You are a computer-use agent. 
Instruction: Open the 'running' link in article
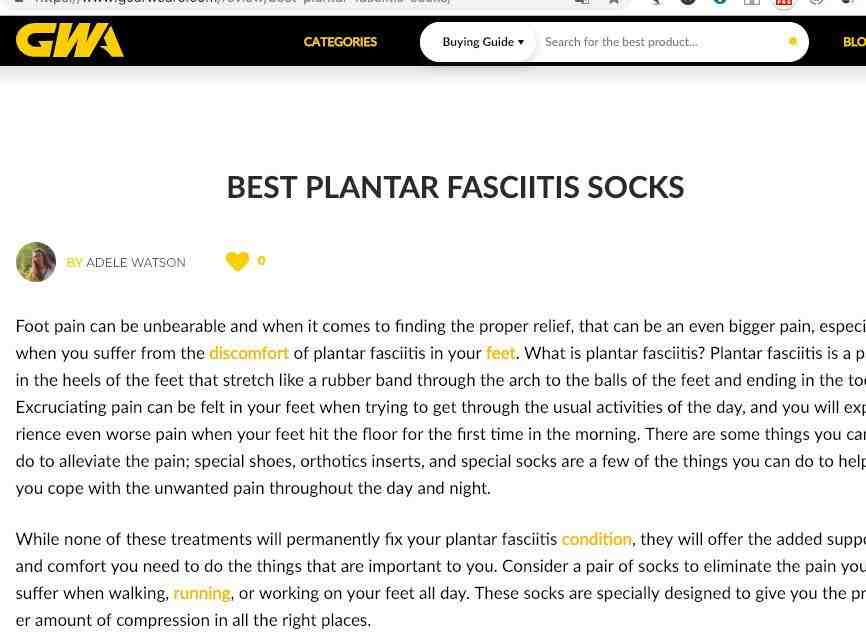(202, 593)
